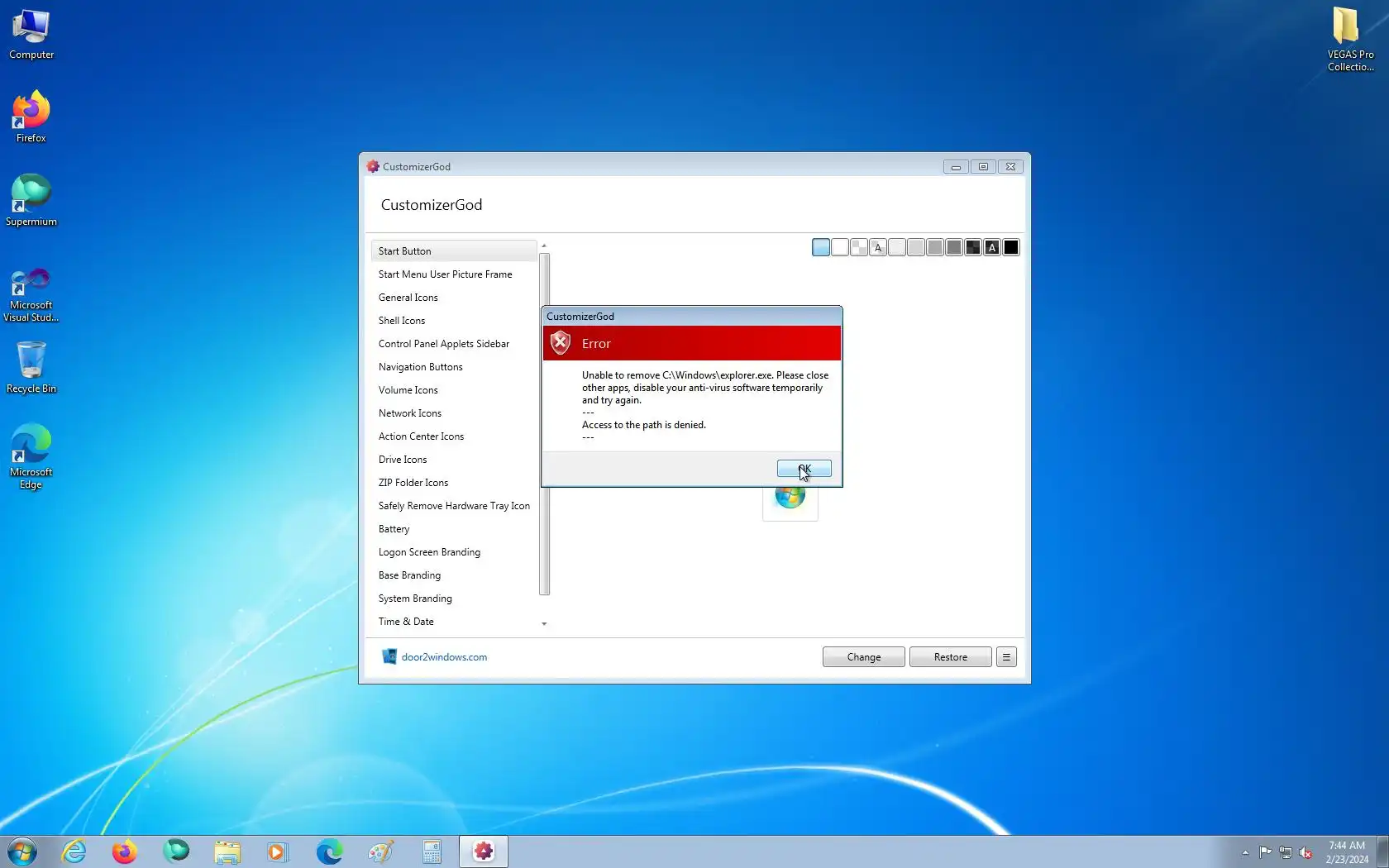1389x868 pixels.
Task: Maximize the CustomizerGod window
Action: pyautogui.click(x=983, y=166)
